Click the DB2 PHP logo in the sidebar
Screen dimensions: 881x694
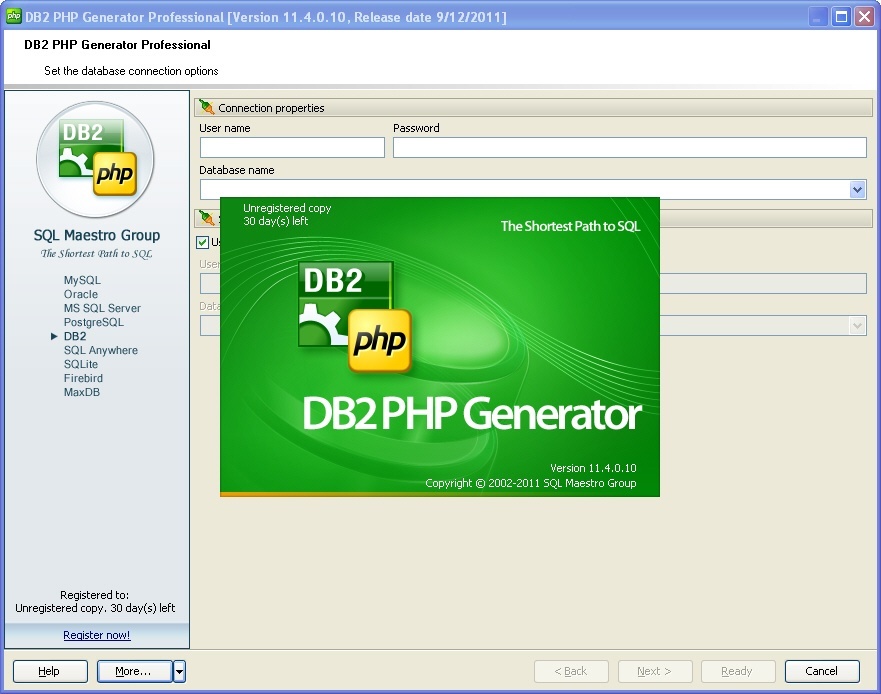(x=95, y=160)
